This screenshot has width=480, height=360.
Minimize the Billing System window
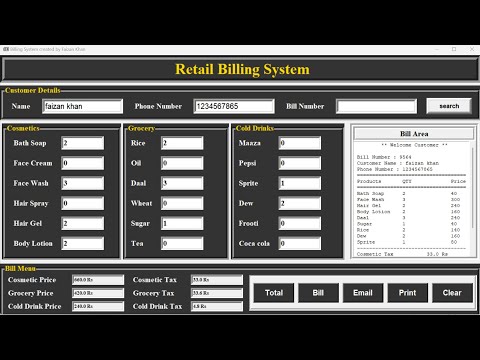pyautogui.click(x=437, y=49)
